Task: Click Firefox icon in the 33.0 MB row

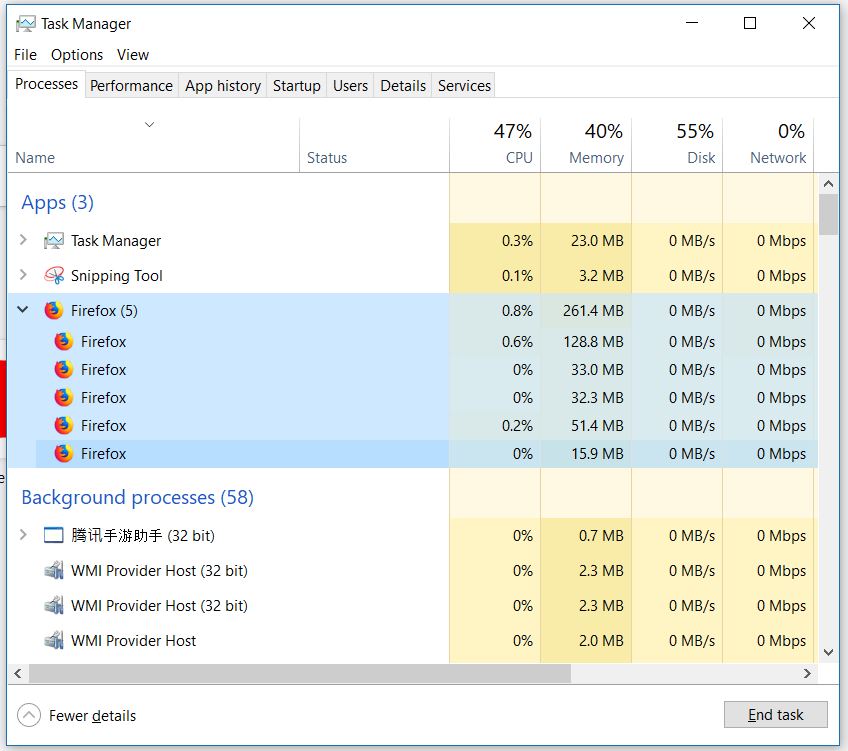Action: coord(64,370)
